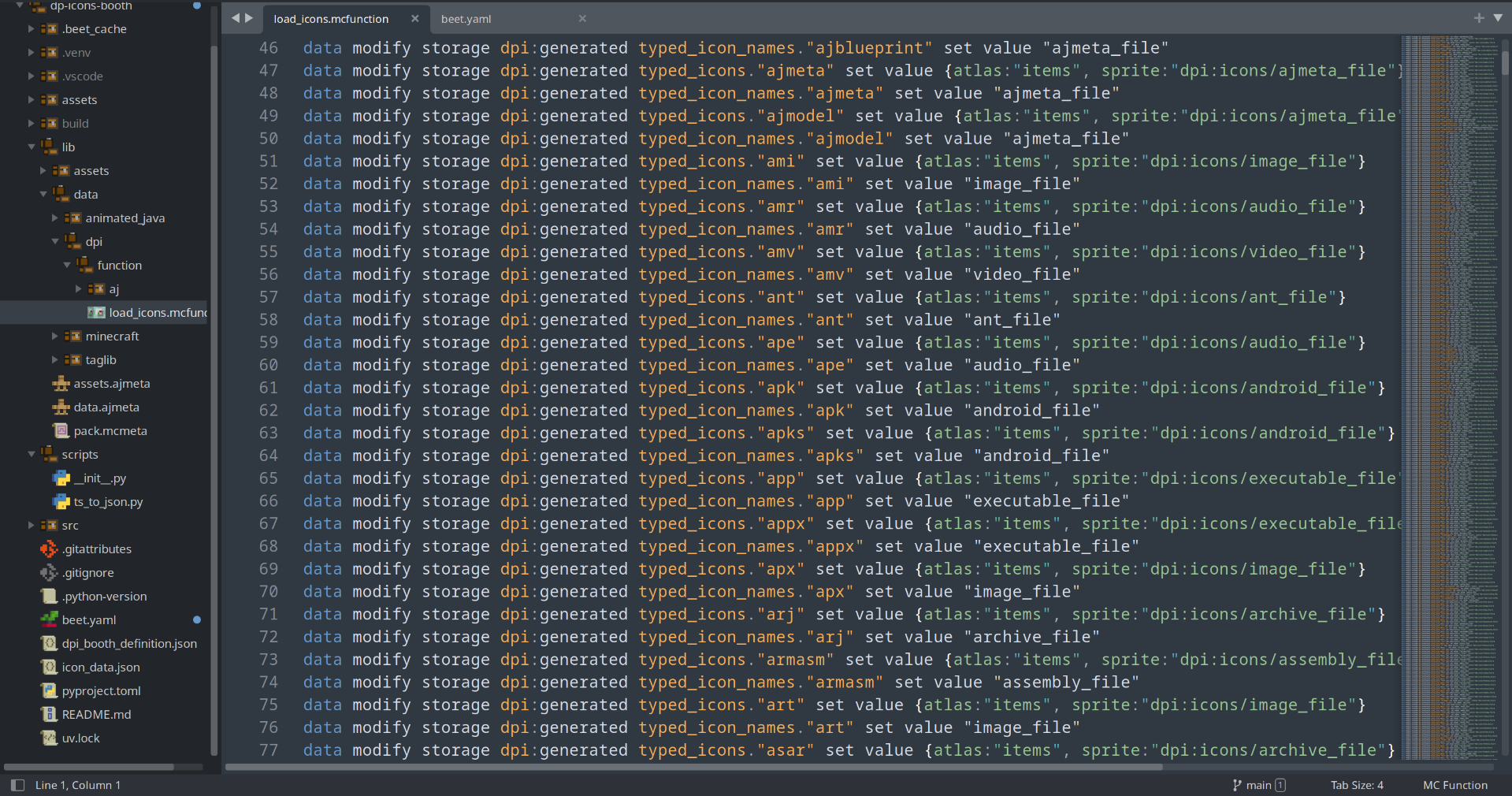
Task: Click the uv.lock file icon
Action: coord(49,738)
